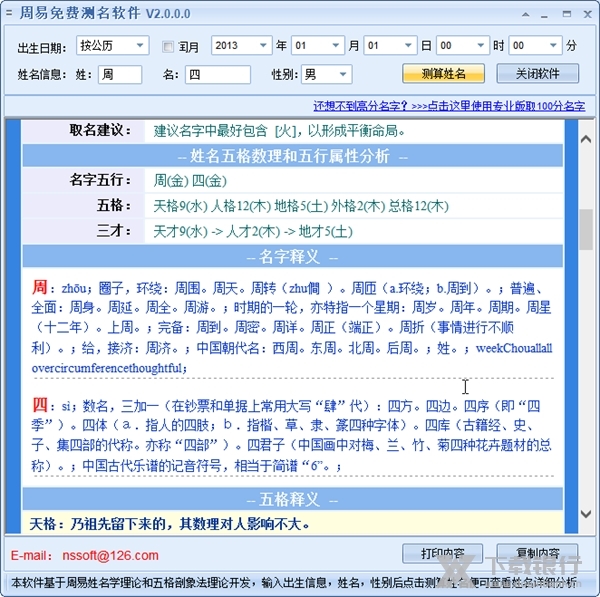This screenshot has width=600, height=597.
Task: Click the 三才 row value starting 天才9(水)
Action: point(253,231)
